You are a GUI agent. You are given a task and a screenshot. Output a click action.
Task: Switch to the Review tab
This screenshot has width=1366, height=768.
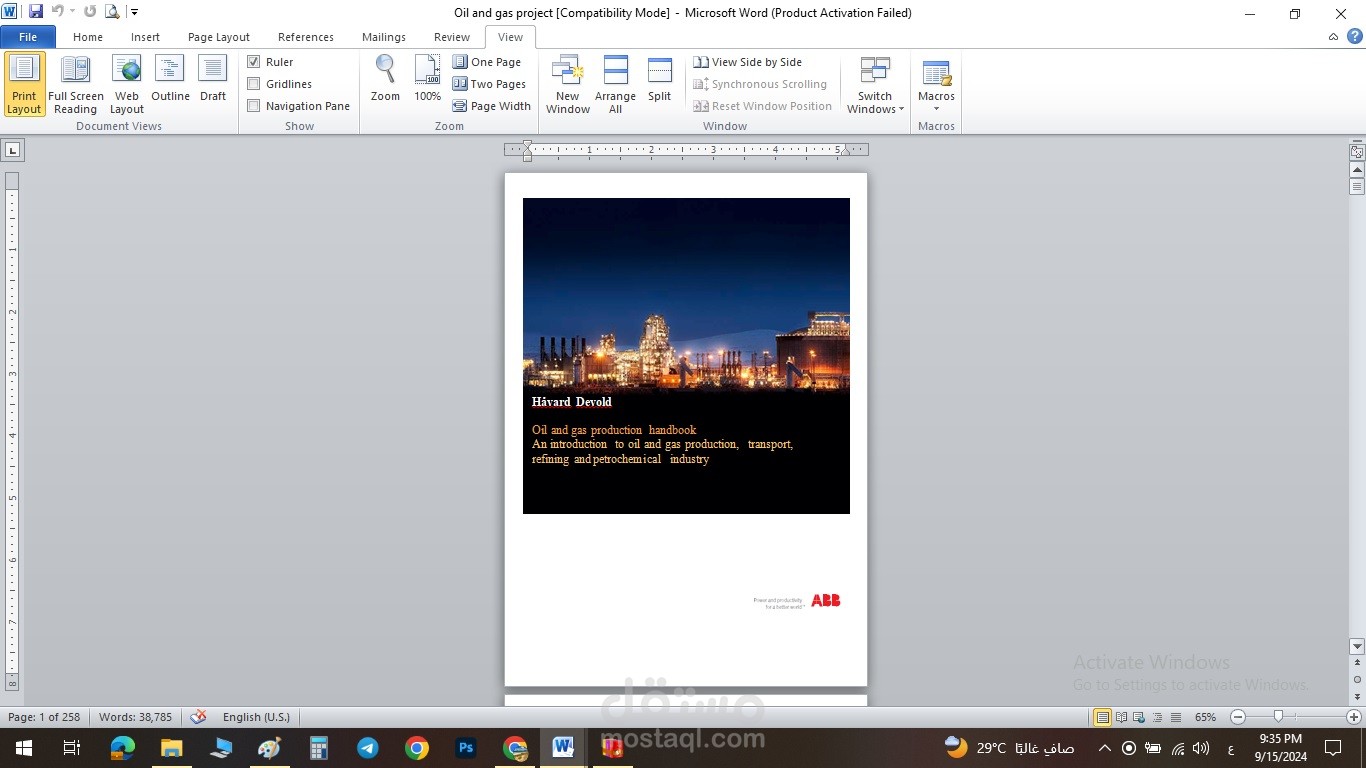[452, 37]
